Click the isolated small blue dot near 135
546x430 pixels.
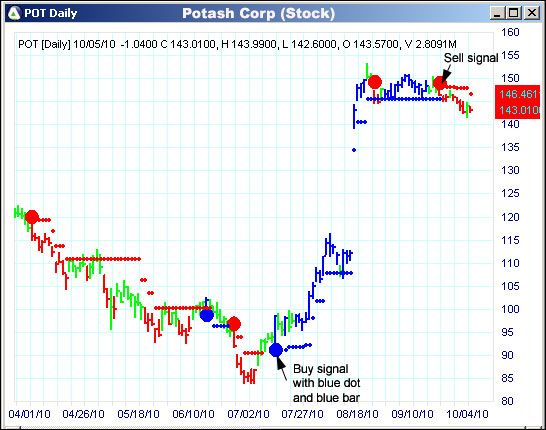[354, 150]
